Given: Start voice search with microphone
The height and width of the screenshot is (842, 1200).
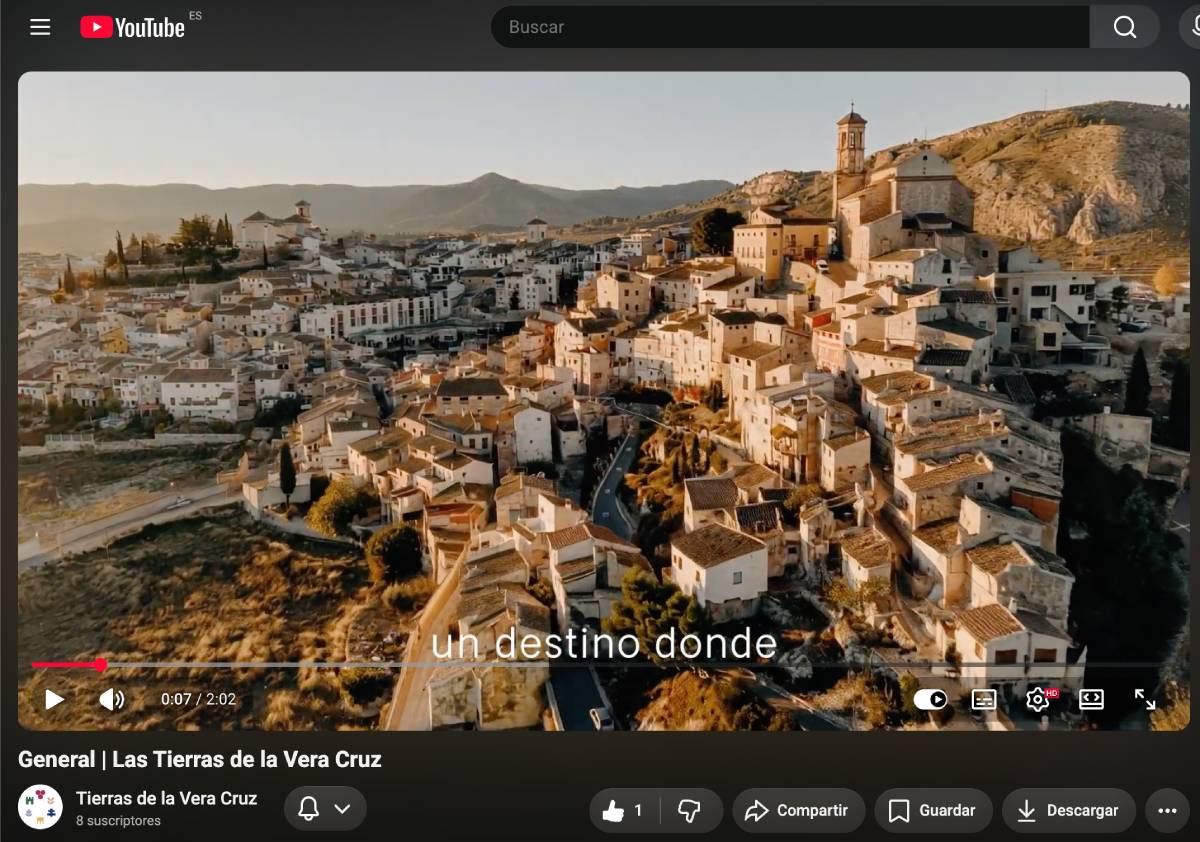Looking at the screenshot, I should [1192, 27].
